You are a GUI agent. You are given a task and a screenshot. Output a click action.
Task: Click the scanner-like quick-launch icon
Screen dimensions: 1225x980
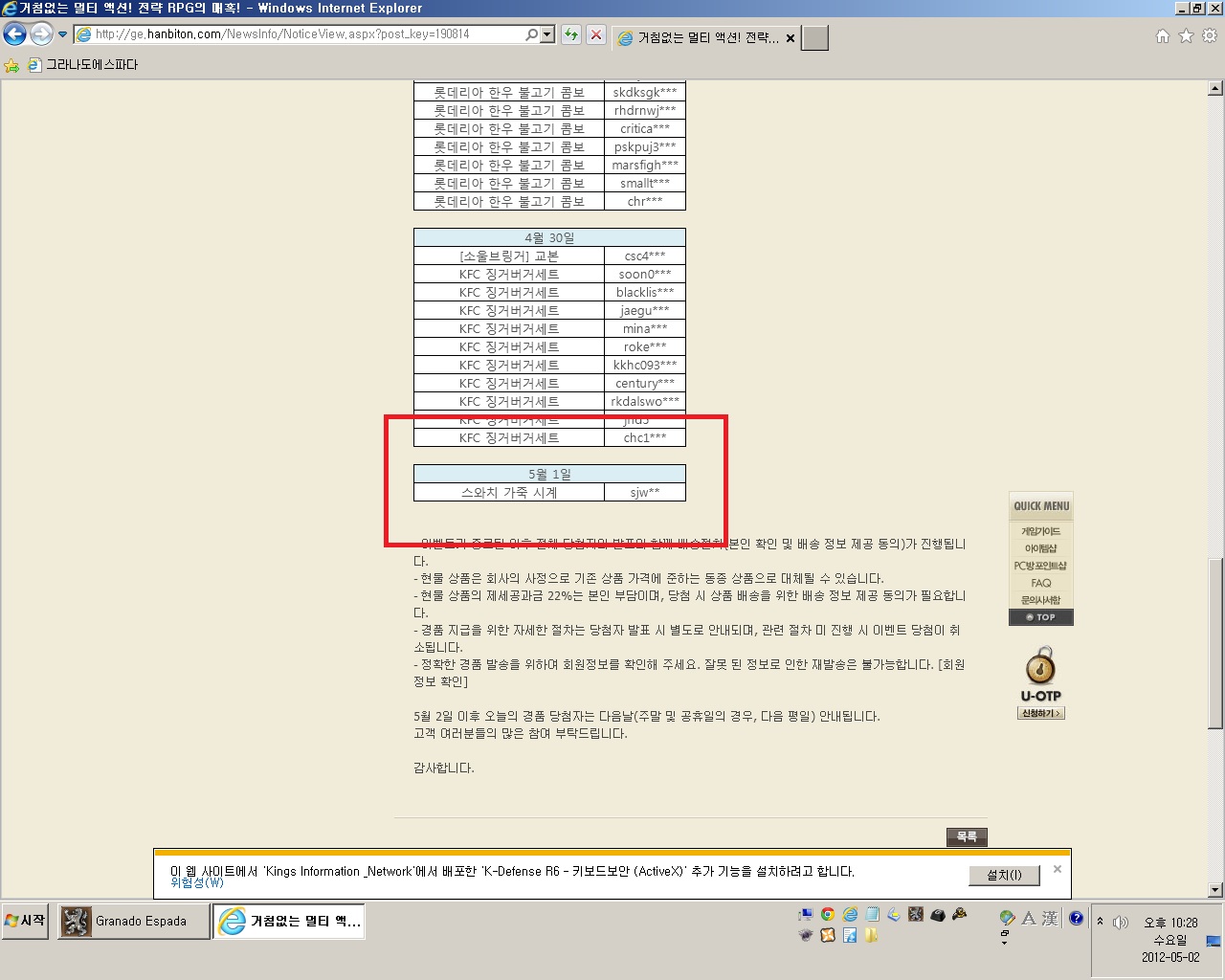[x=894, y=914]
